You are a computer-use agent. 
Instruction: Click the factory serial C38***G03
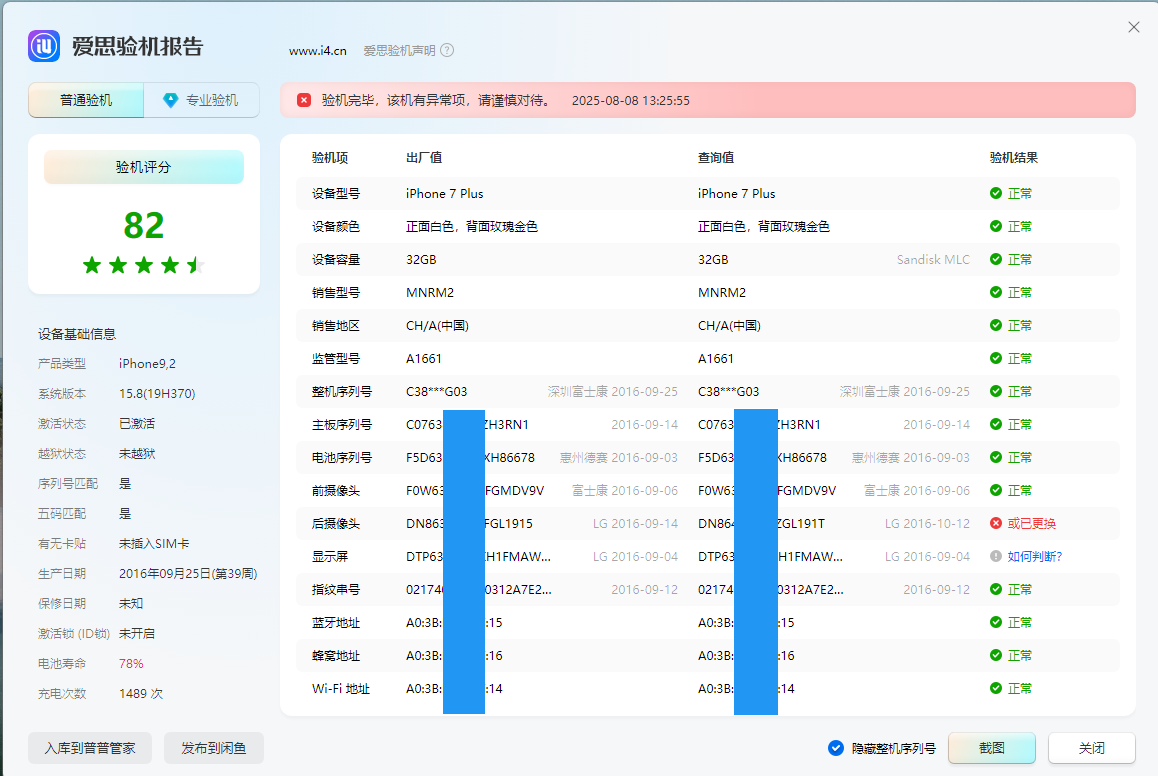pyautogui.click(x=436, y=392)
